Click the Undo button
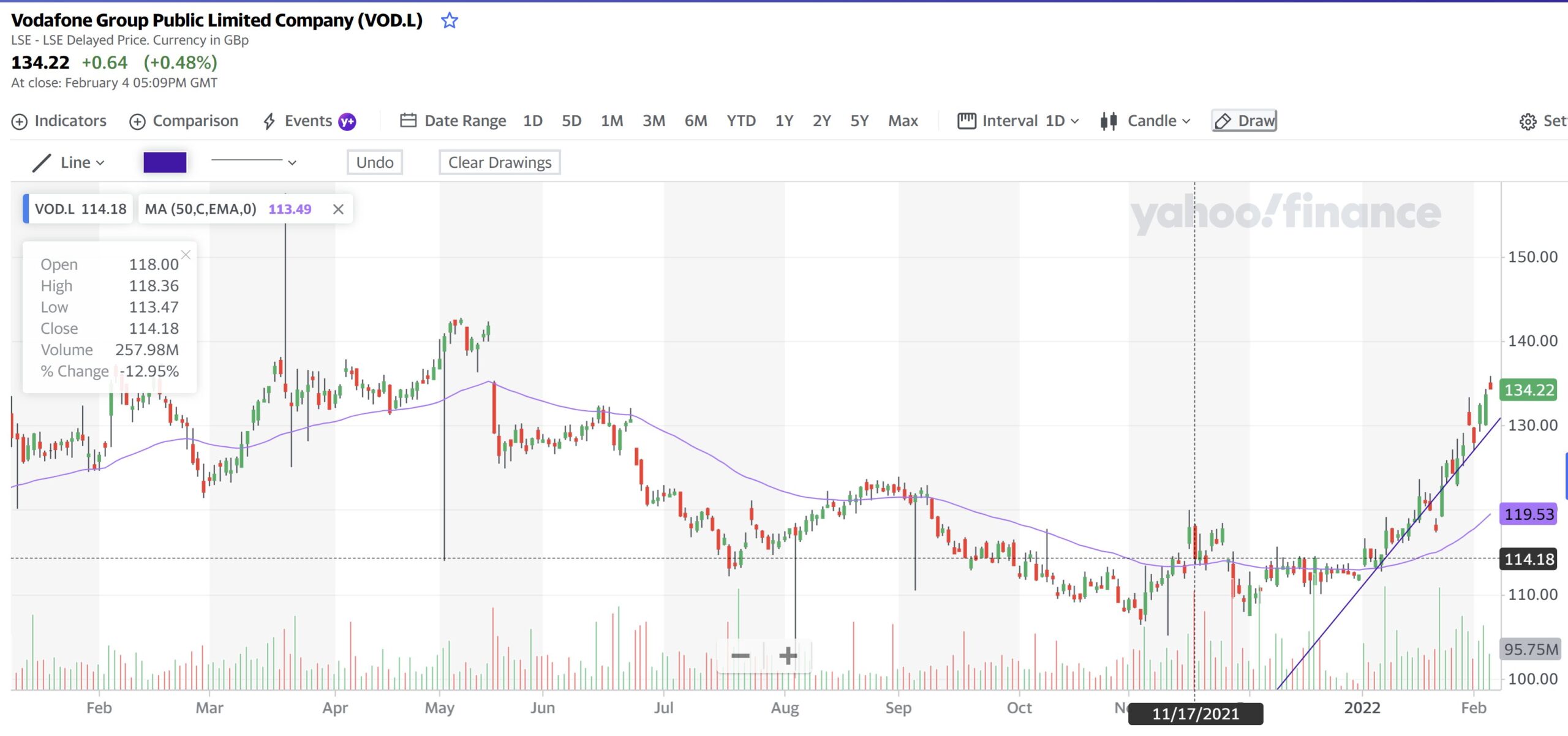 375,162
